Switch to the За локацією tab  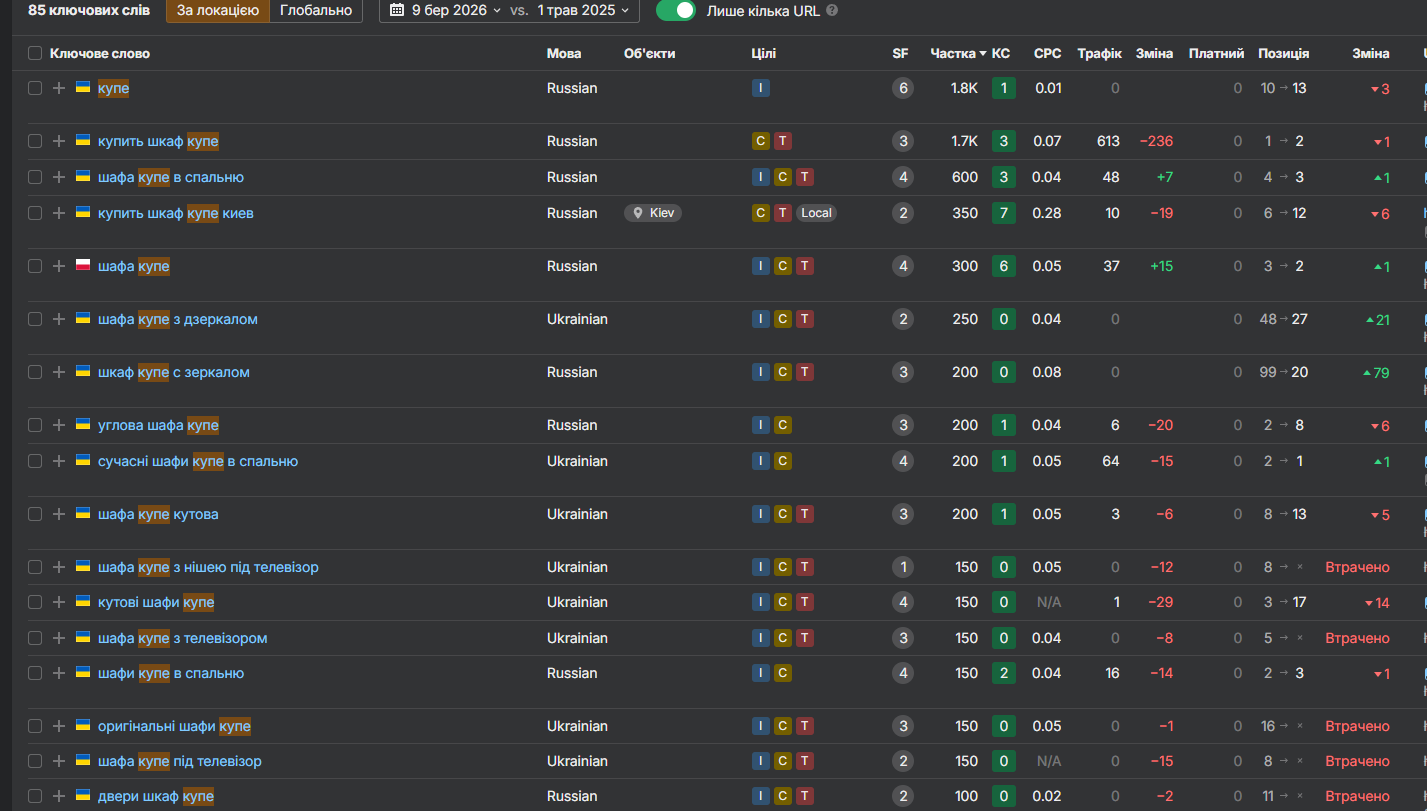(218, 10)
